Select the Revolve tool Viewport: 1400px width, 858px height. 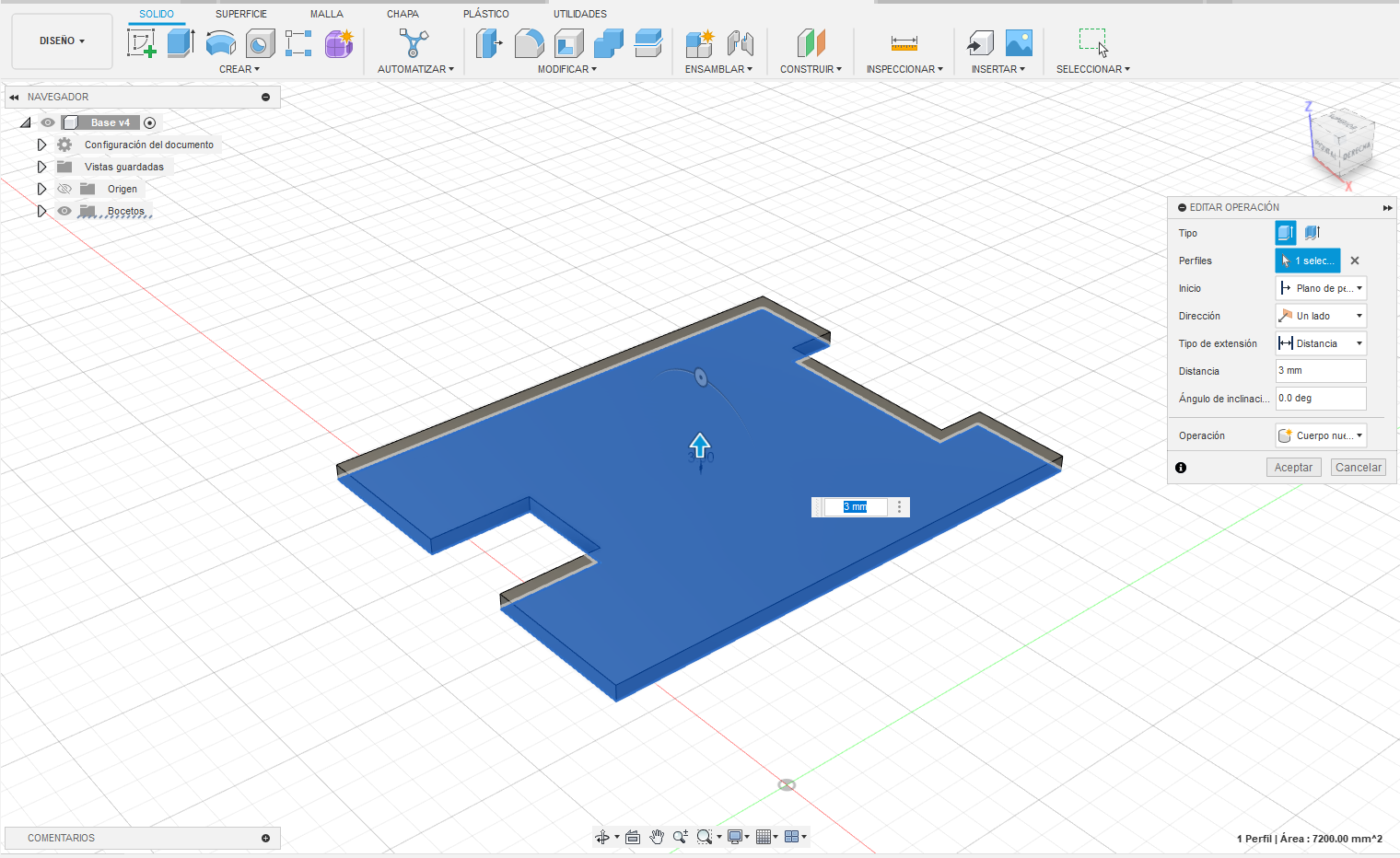[x=220, y=42]
